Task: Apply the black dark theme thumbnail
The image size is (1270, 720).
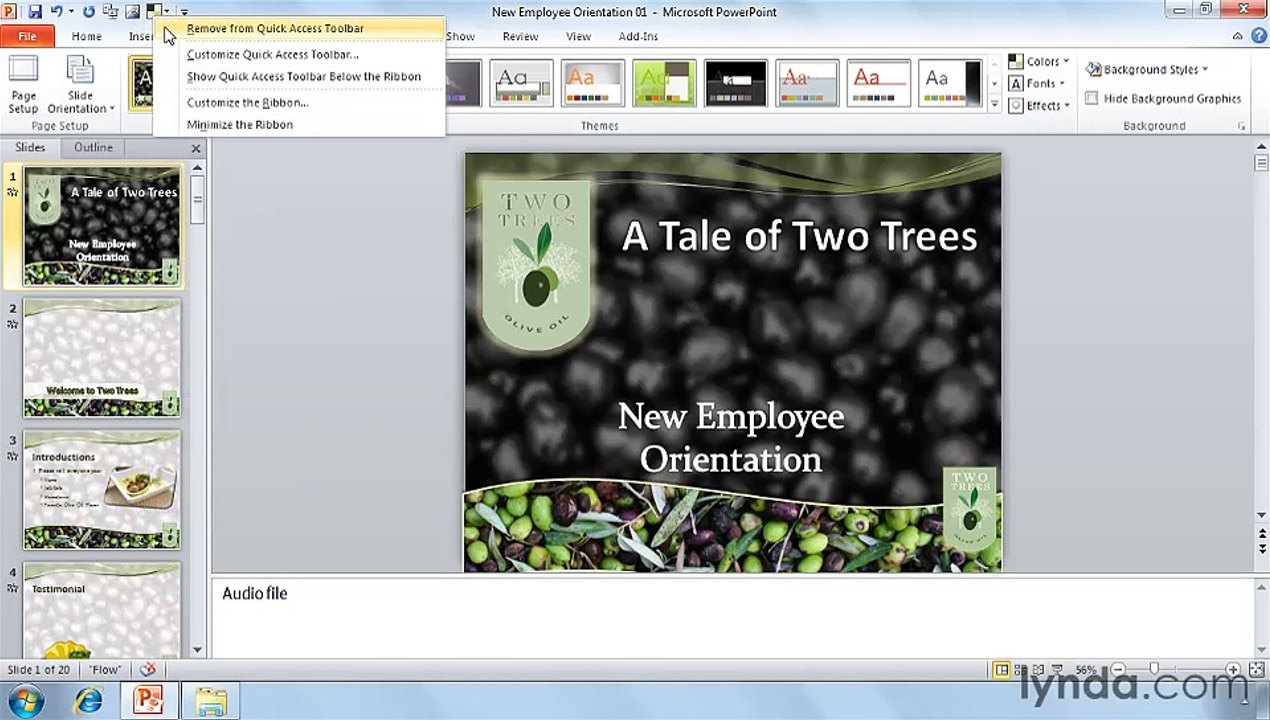Action: coord(736,84)
